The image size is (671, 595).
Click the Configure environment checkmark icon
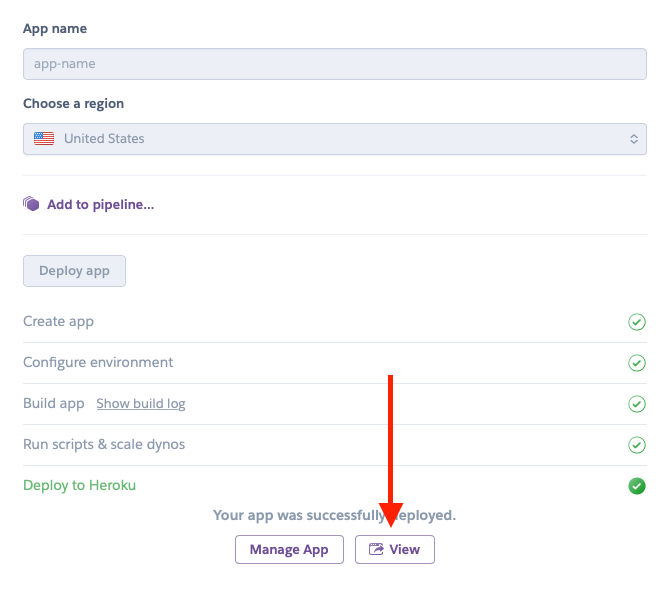[x=637, y=363]
